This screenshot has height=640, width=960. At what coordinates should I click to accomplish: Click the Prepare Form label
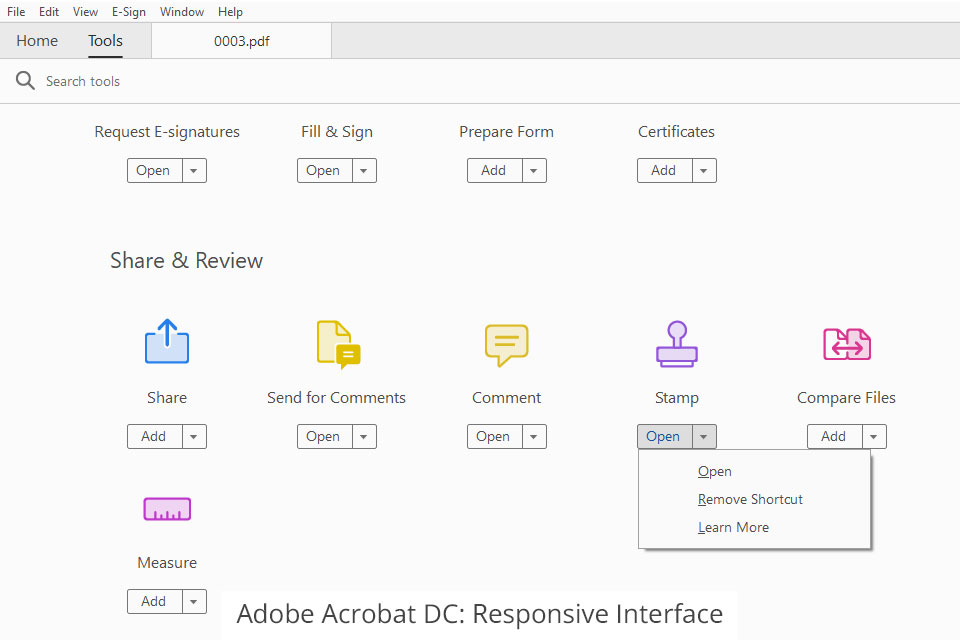click(506, 132)
